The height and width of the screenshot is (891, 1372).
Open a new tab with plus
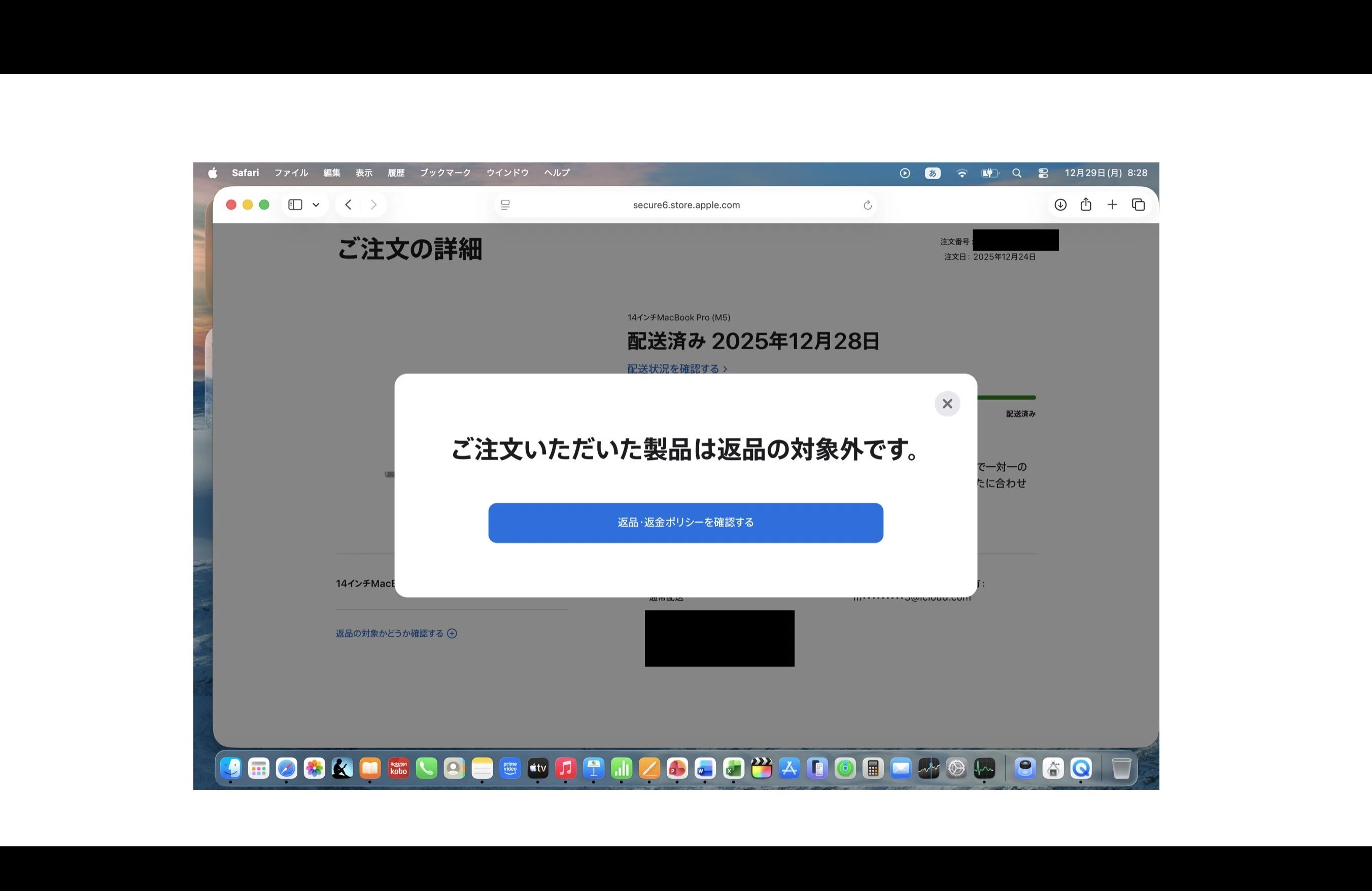1112,204
